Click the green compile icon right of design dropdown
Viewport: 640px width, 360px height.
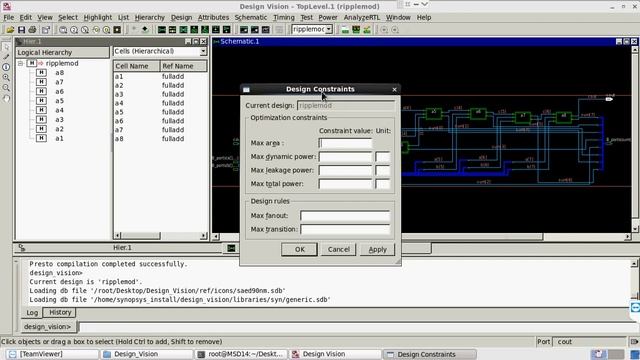pyautogui.click(x=345, y=30)
